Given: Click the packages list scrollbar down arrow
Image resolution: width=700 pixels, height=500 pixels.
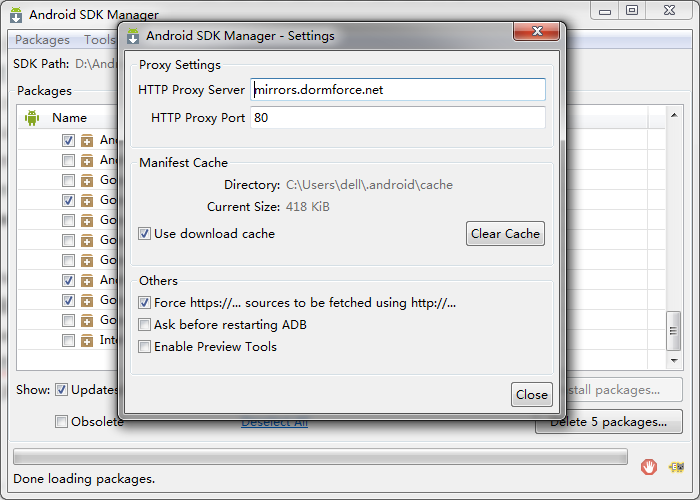Looking at the screenshot, I should (x=674, y=360).
